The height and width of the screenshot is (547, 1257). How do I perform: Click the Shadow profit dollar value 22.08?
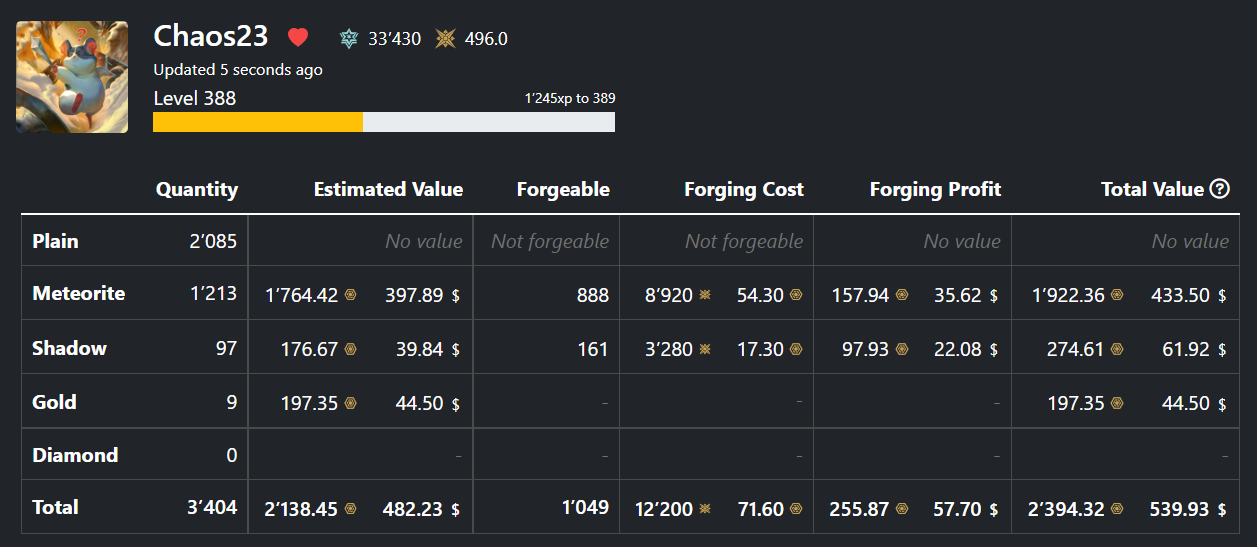pos(958,349)
